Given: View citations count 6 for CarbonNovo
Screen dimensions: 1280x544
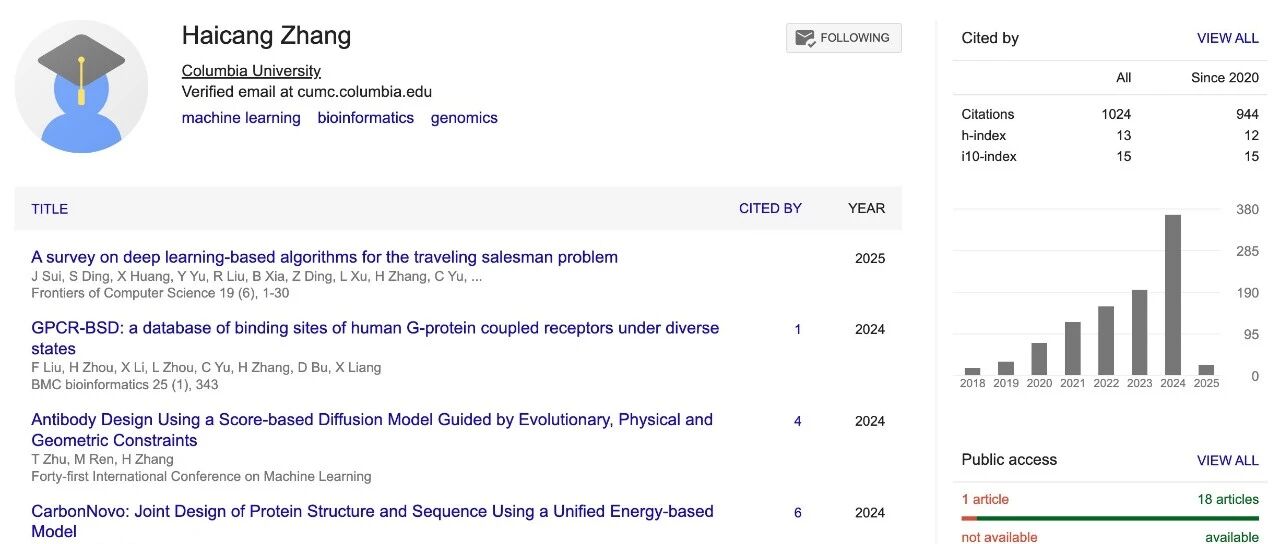Looking at the screenshot, I should (x=797, y=513).
